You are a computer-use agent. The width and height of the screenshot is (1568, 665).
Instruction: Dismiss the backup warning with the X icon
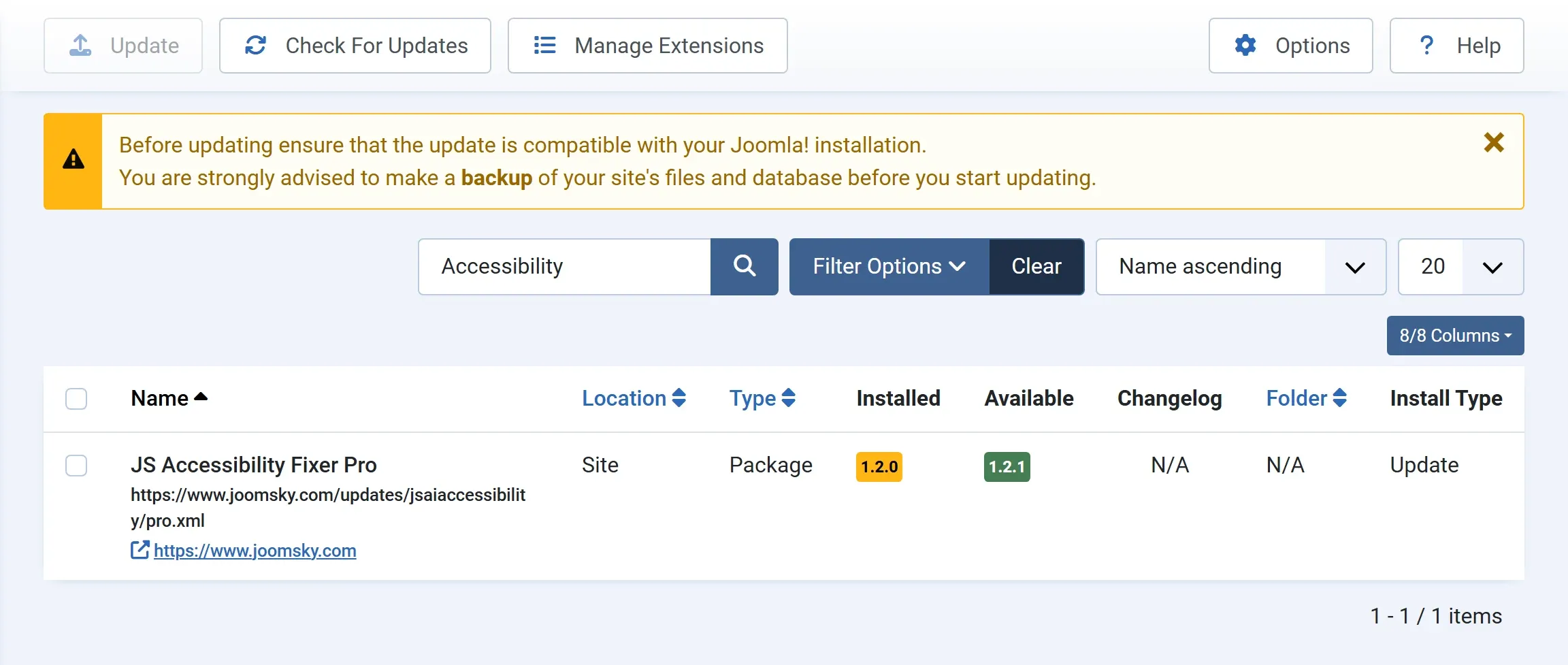(x=1494, y=142)
